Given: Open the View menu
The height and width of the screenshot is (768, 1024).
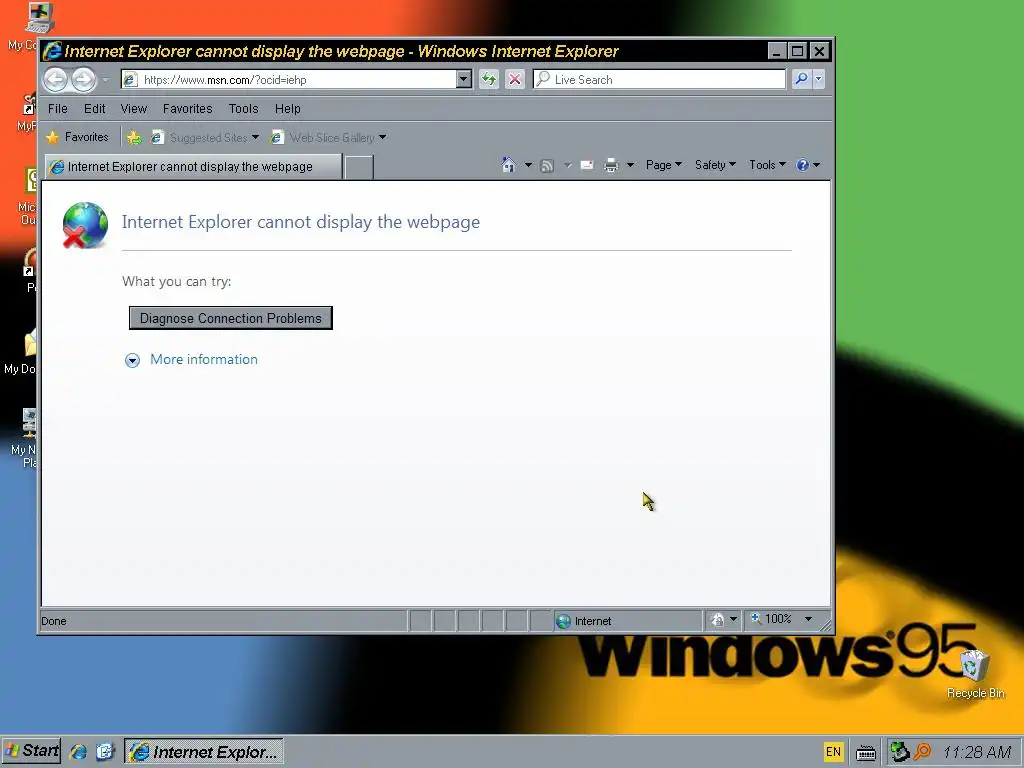Looking at the screenshot, I should pos(133,109).
